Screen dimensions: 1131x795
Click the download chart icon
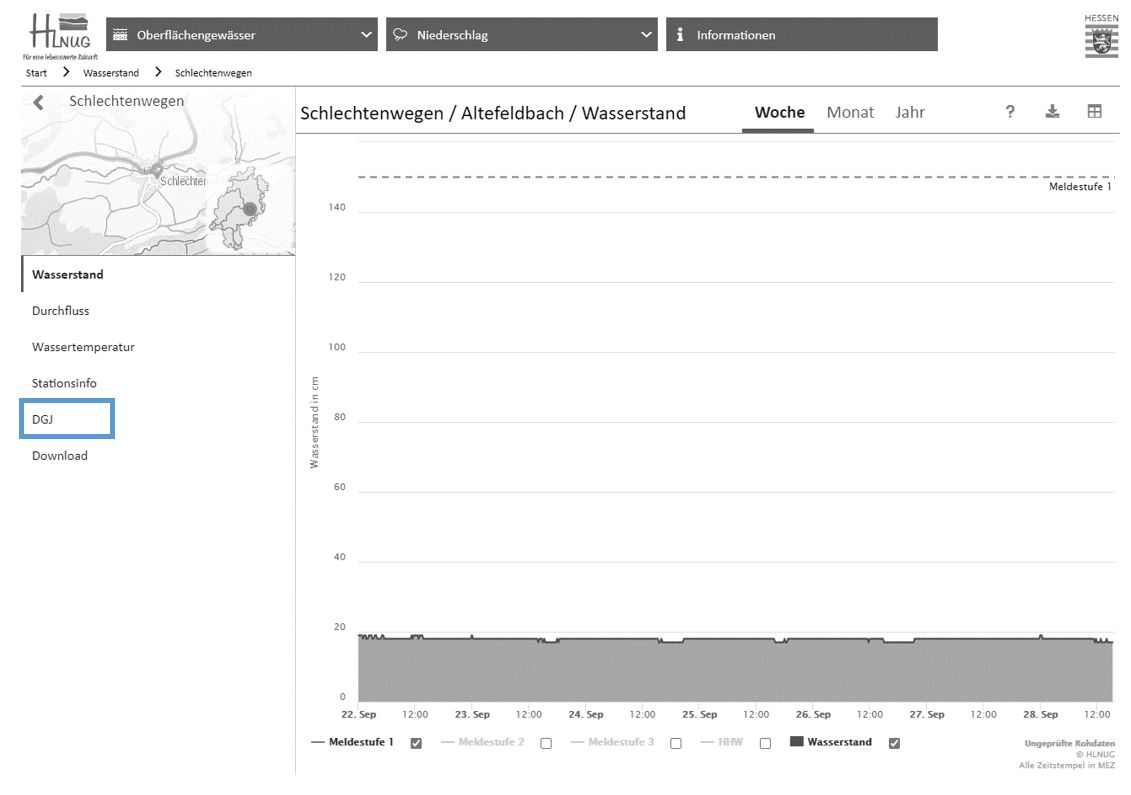pos(1052,112)
